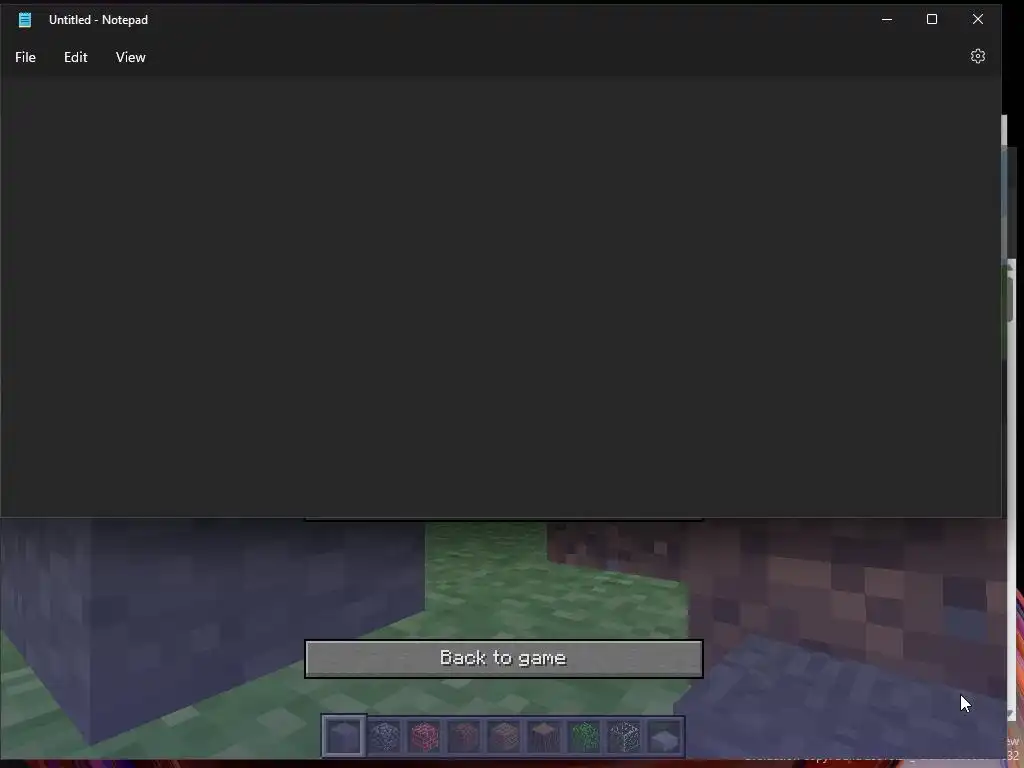
Task: Click inside the Notepad text editing area
Action: [x=500, y=295]
